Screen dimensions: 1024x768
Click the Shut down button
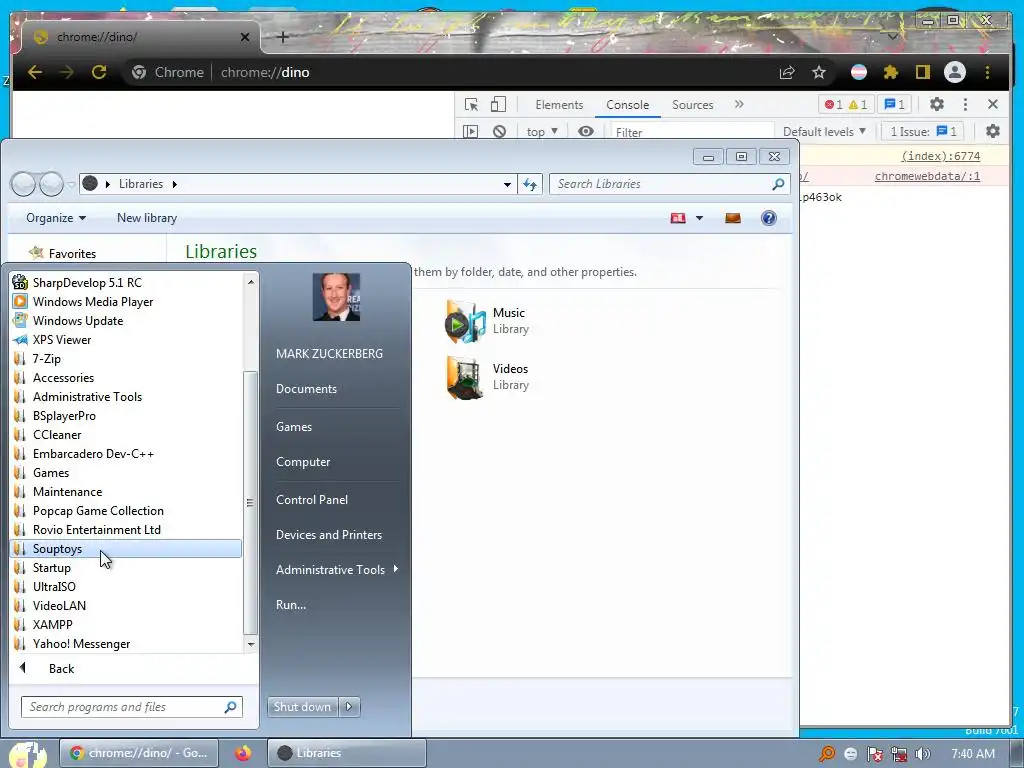click(302, 707)
